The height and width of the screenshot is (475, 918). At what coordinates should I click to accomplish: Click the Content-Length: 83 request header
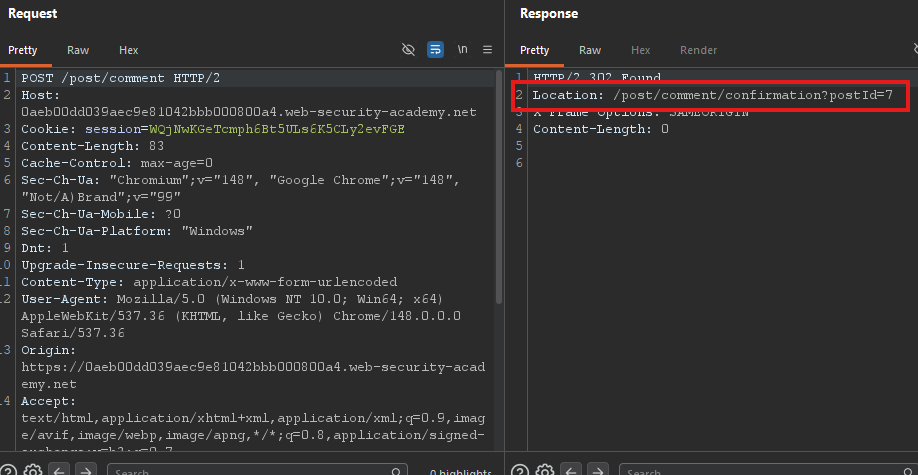[x=93, y=146]
